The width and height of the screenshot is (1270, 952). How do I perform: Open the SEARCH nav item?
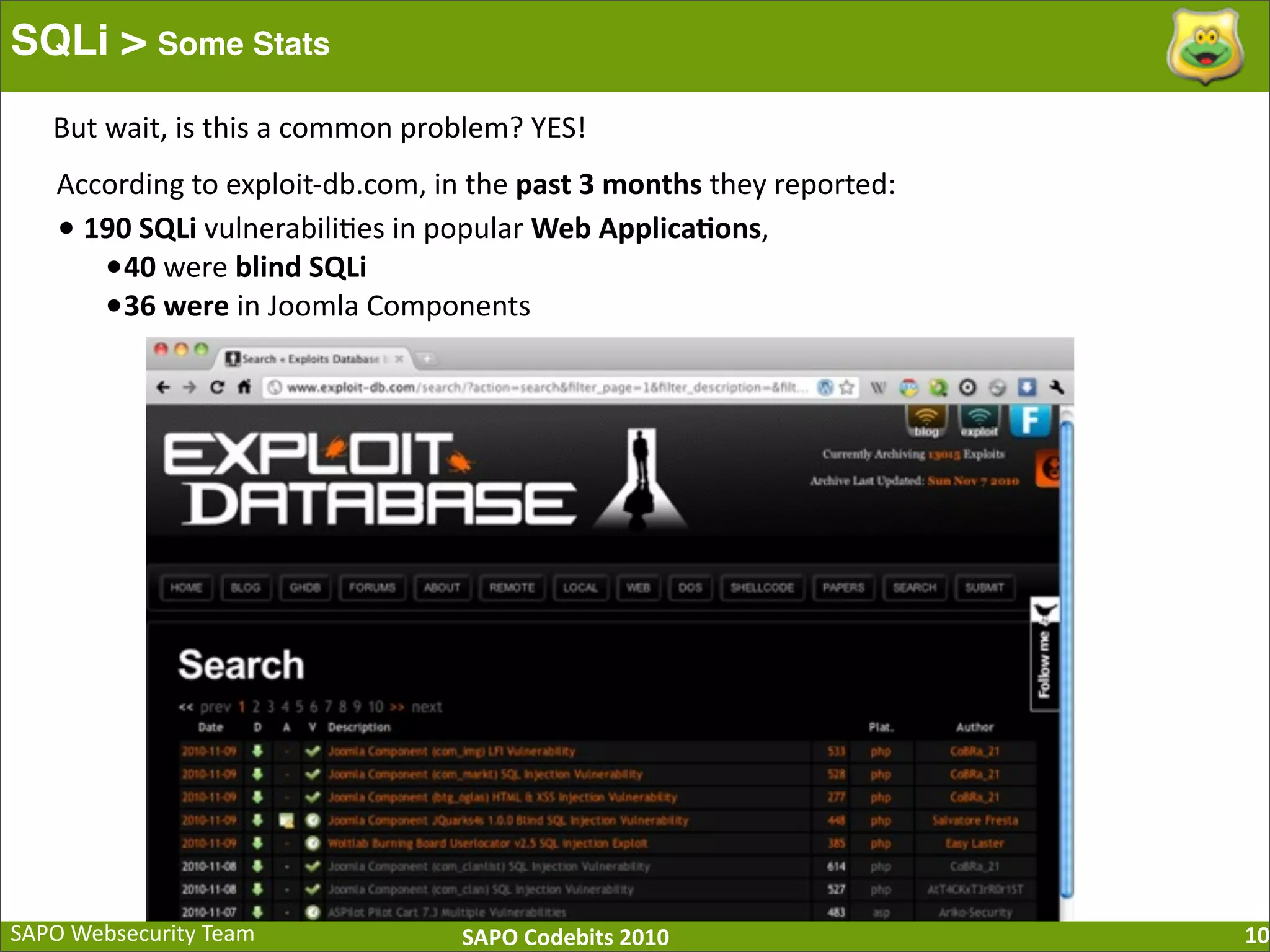pyautogui.click(x=915, y=588)
